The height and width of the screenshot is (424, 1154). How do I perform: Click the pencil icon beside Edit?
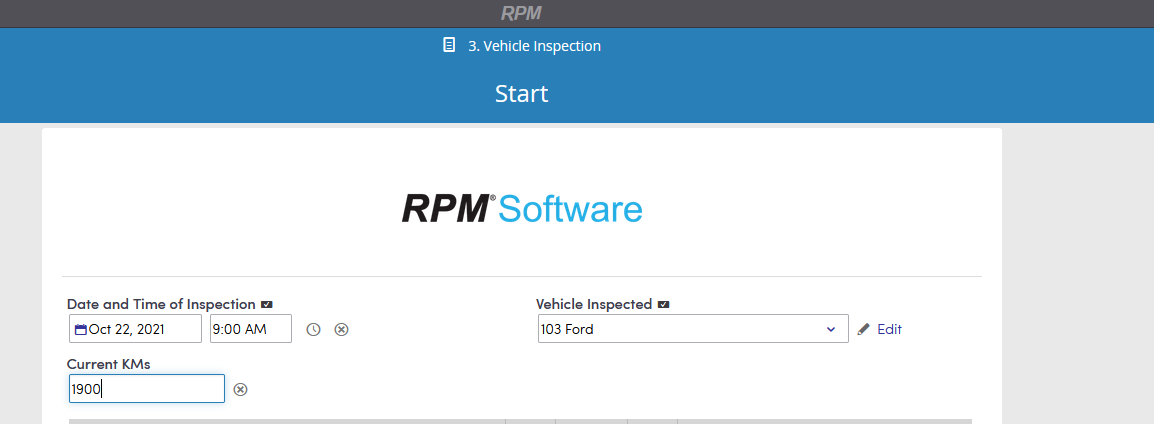point(863,329)
